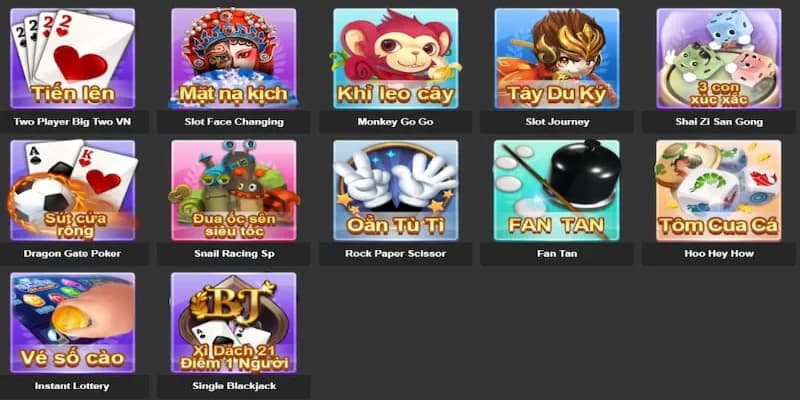Open the FAN TAN game icon
The image size is (800, 400).
click(x=557, y=190)
